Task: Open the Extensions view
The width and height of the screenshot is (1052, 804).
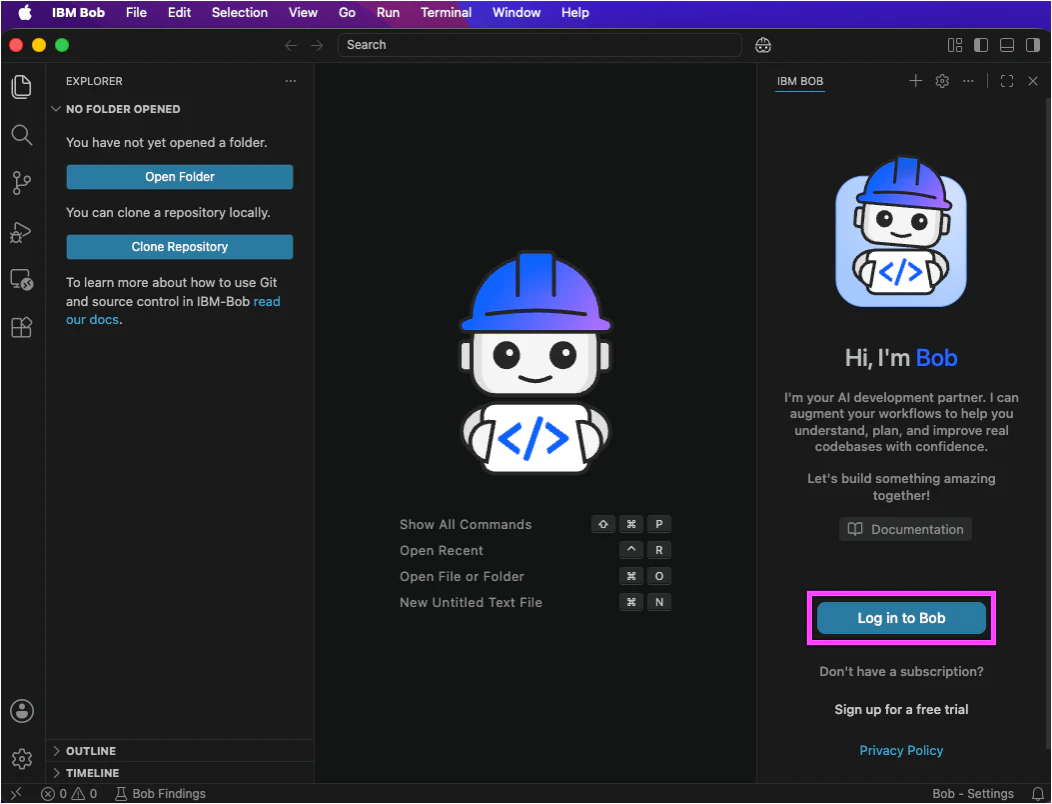Action: point(21,328)
